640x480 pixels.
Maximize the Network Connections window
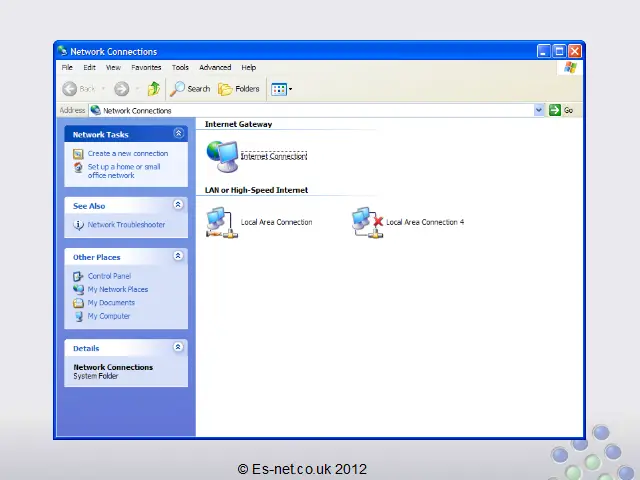(x=559, y=51)
